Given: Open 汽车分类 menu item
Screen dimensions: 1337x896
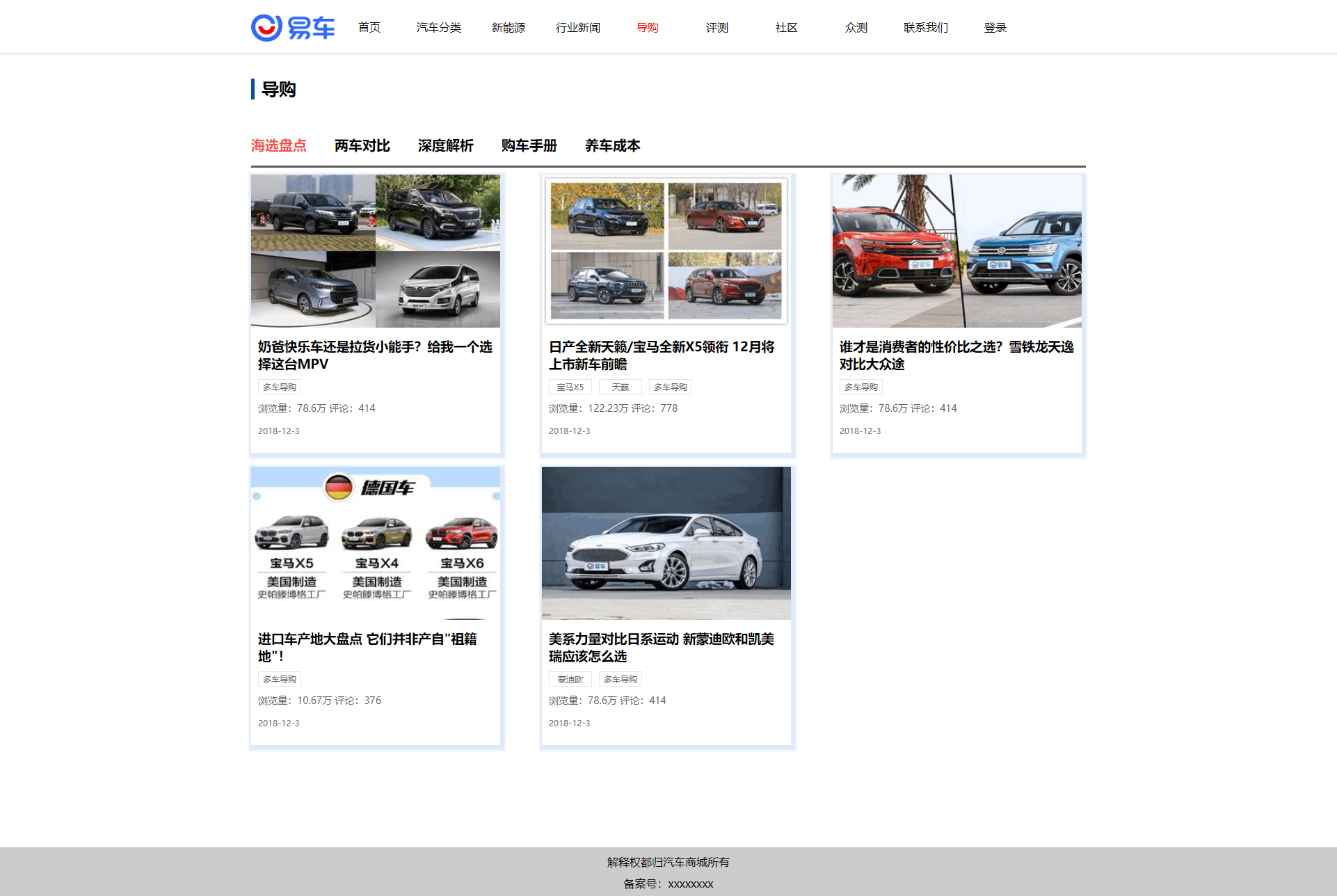Looking at the screenshot, I should coord(439,28).
